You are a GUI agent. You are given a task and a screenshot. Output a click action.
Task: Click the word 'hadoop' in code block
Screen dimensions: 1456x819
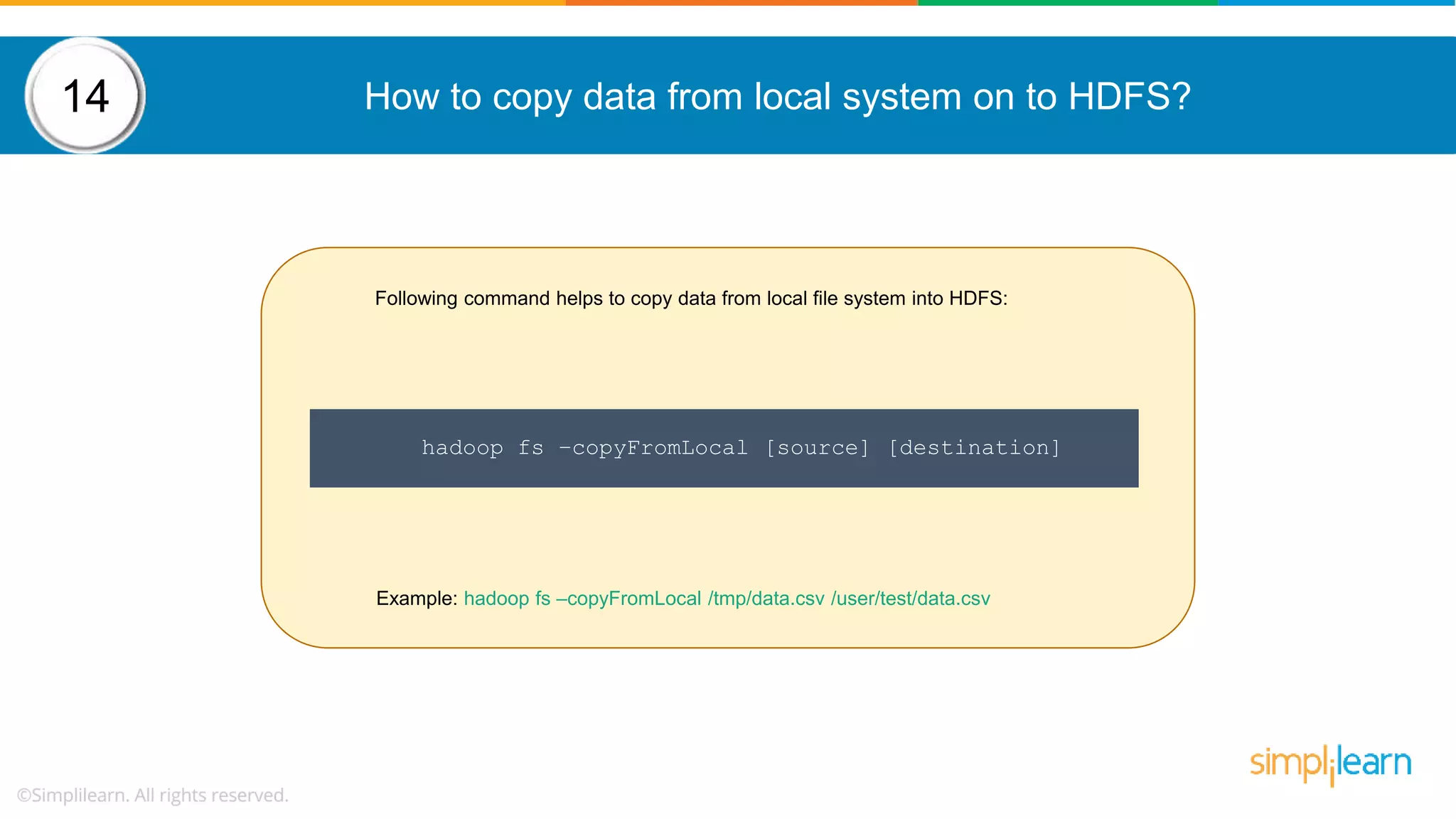462,448
